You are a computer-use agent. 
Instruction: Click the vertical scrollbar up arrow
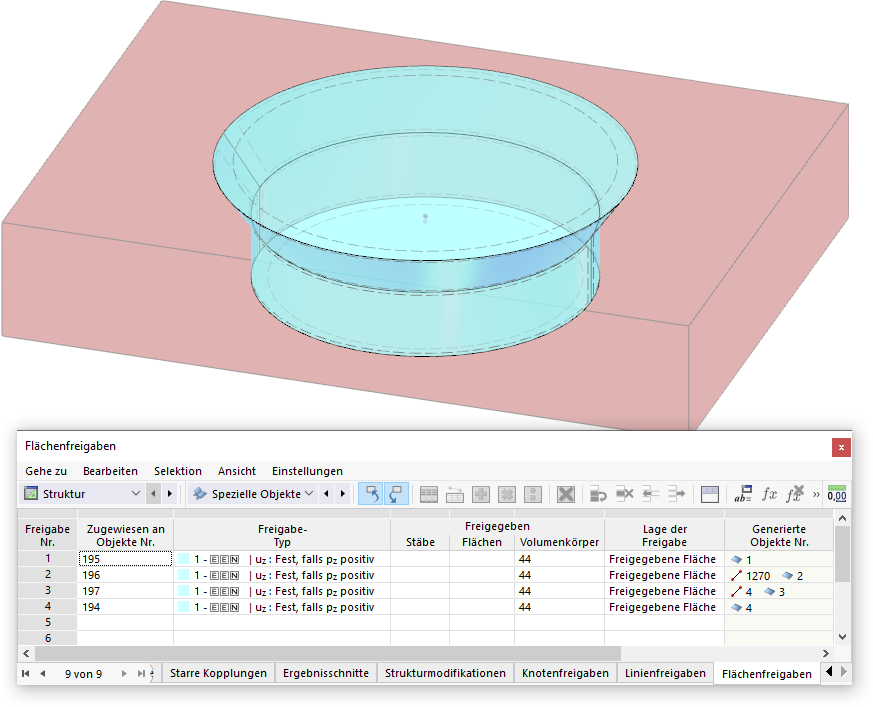842,518
